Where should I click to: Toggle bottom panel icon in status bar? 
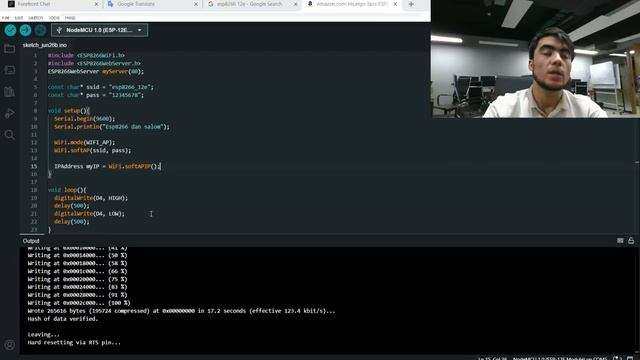631,358
